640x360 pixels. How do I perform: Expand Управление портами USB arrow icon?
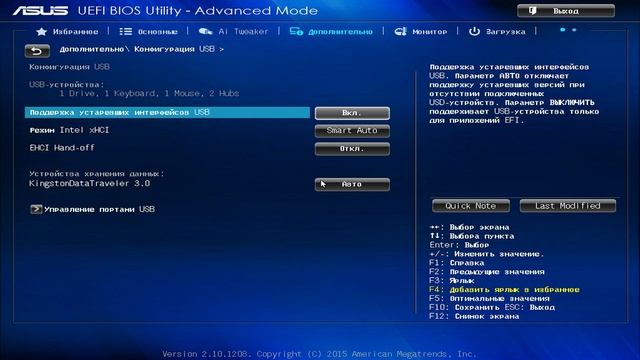(36, 209)
